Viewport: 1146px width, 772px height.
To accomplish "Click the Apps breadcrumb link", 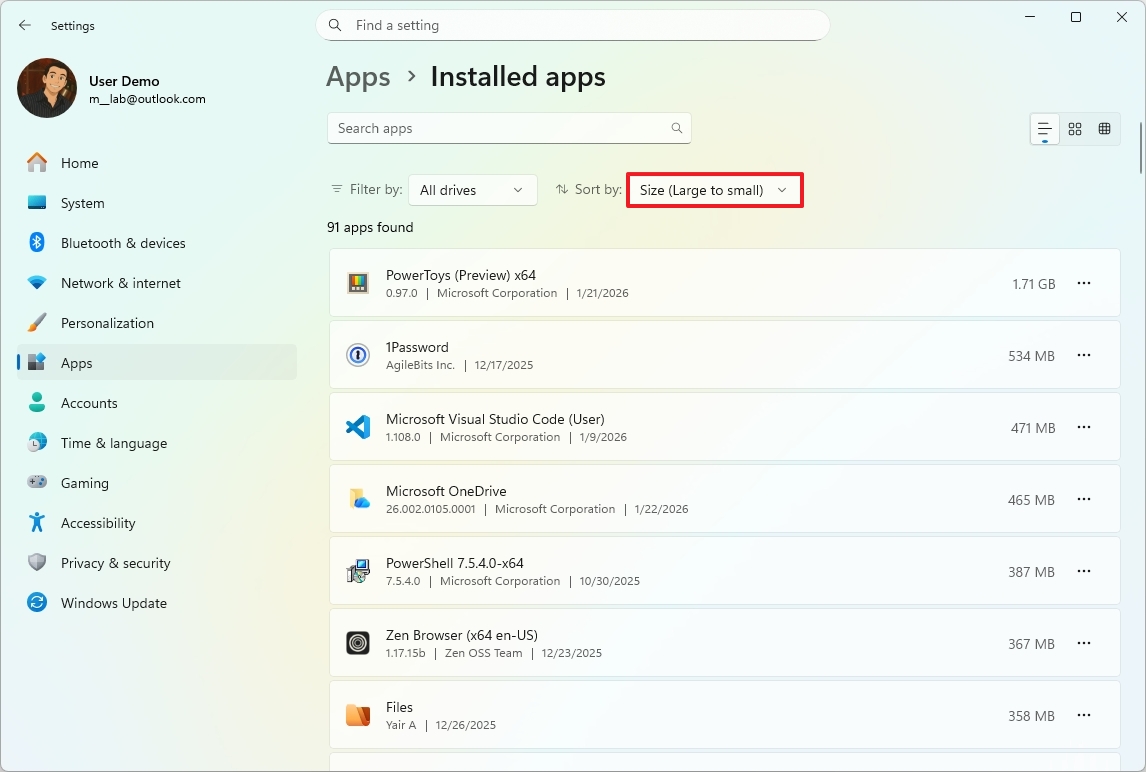I will (358, 77).
